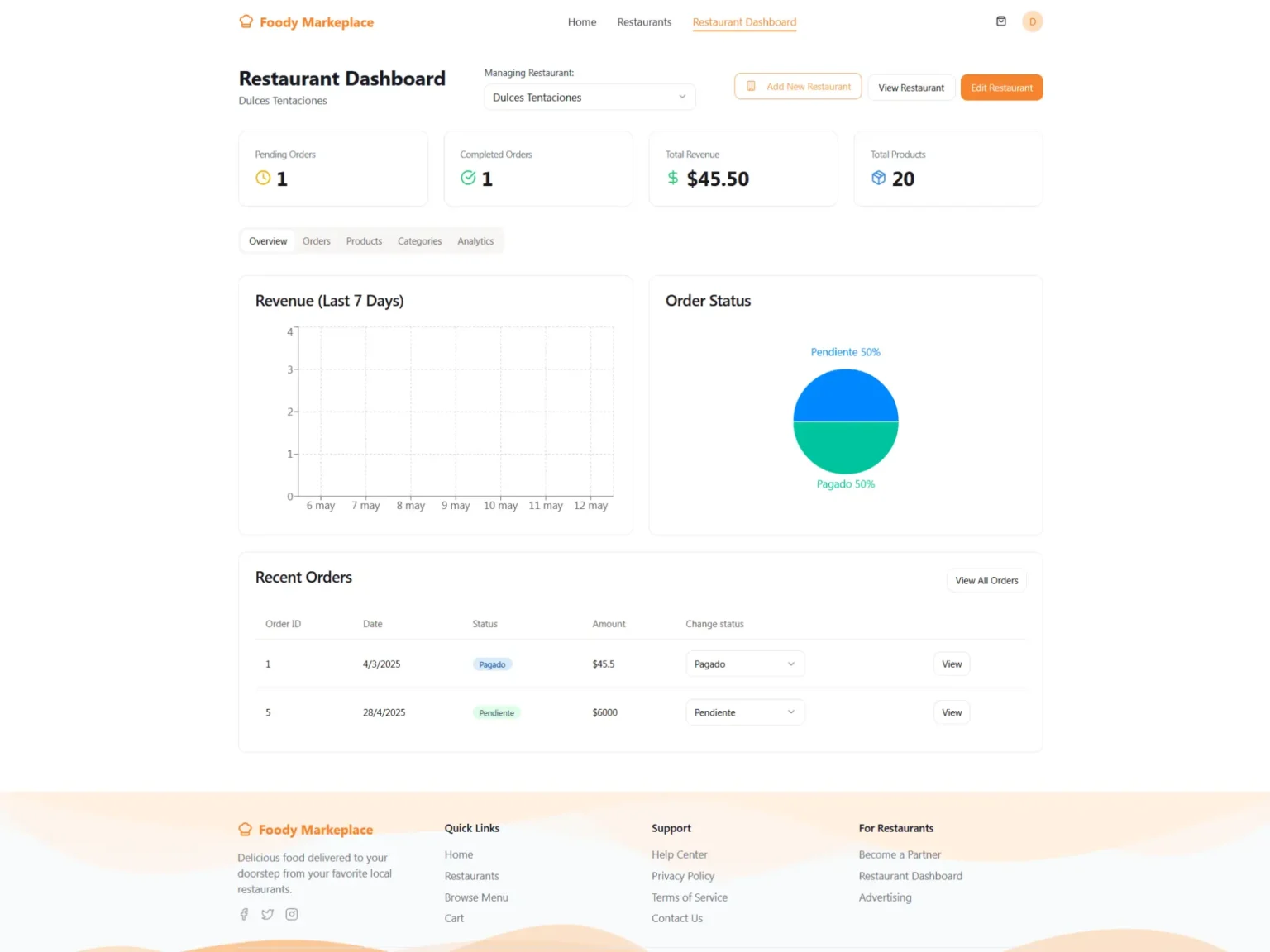This screenshot has width=1270, height=952.
Task: Click the package icon on Total Products card
Action: click(878, 178)
